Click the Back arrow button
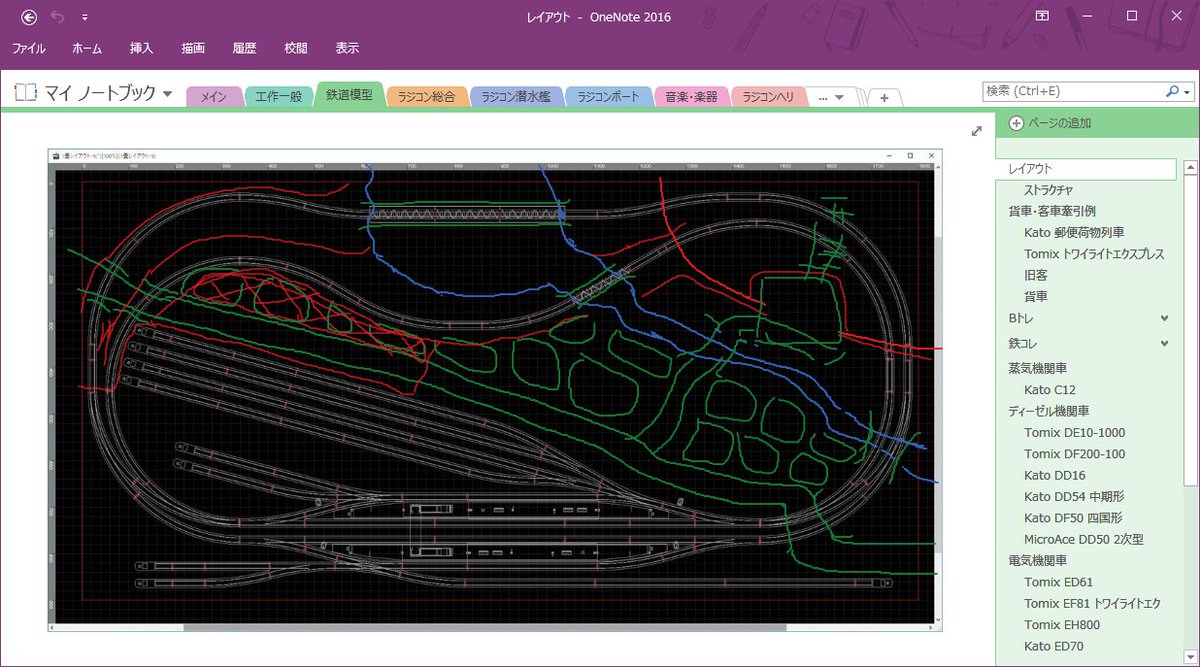 tap(29, 17)
